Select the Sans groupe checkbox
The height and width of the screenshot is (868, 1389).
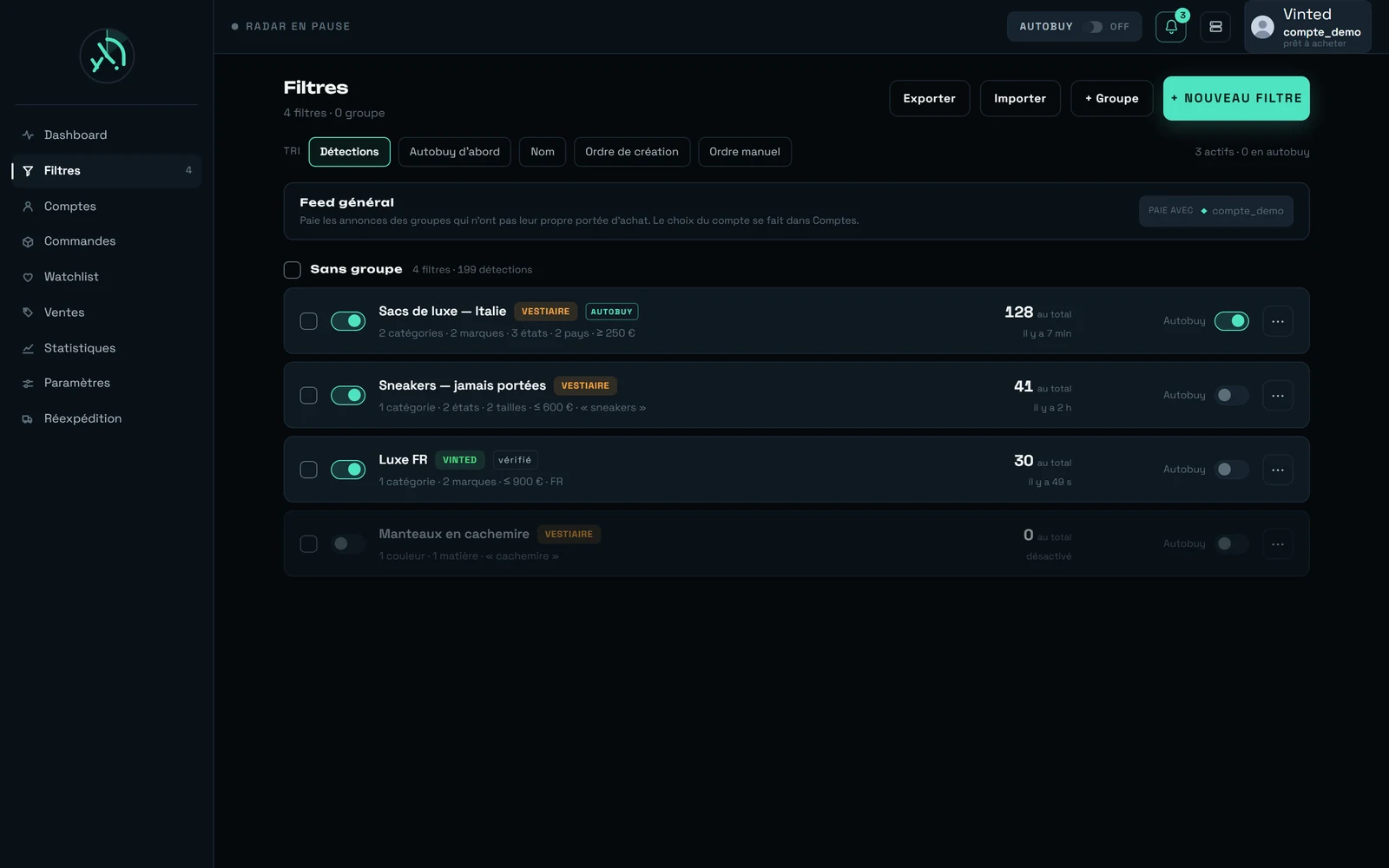point(293,270)
